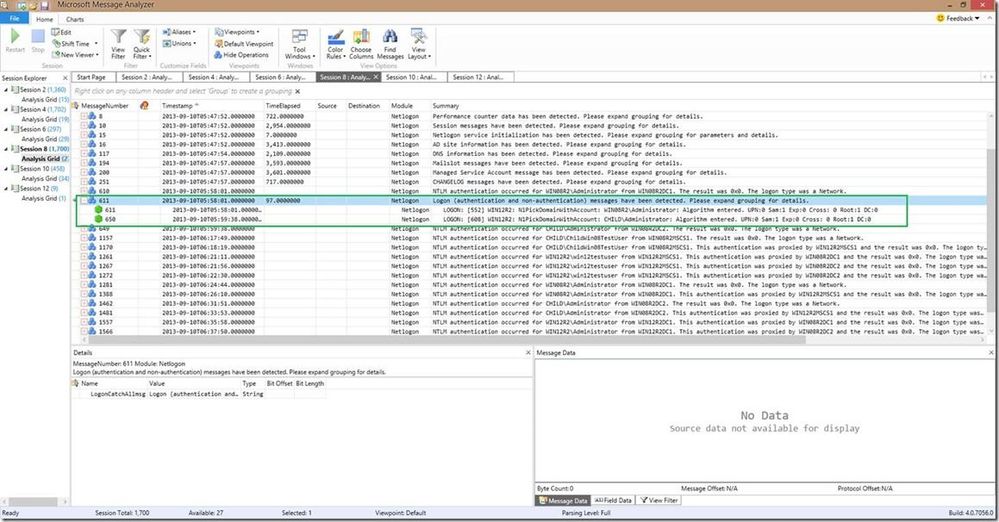Expand message row 8 grouping
The width and height of the screenshot is (999, 522).
click(x=83, y=117)
